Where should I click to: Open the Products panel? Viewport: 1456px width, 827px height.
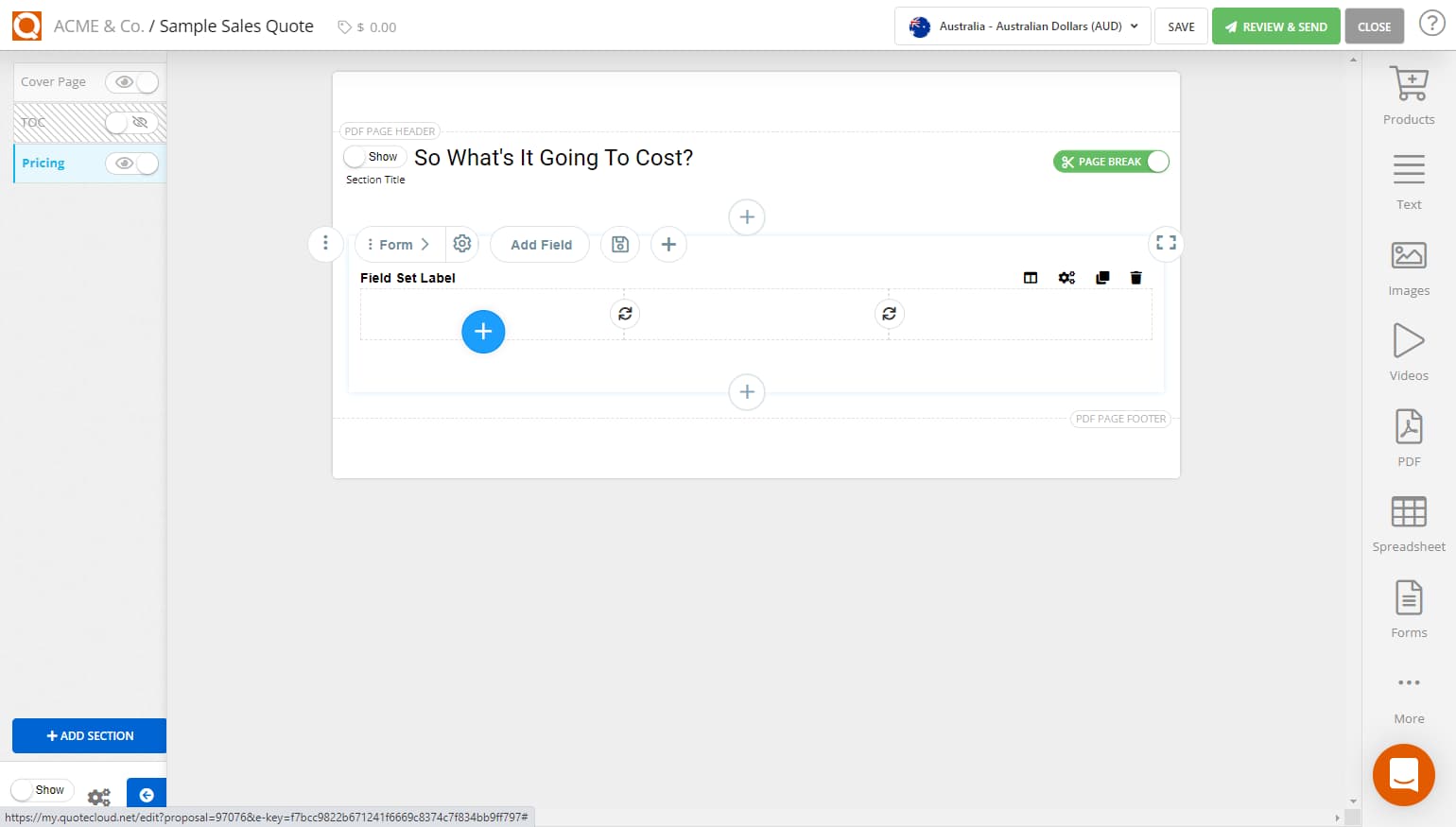click(1408, 90)
